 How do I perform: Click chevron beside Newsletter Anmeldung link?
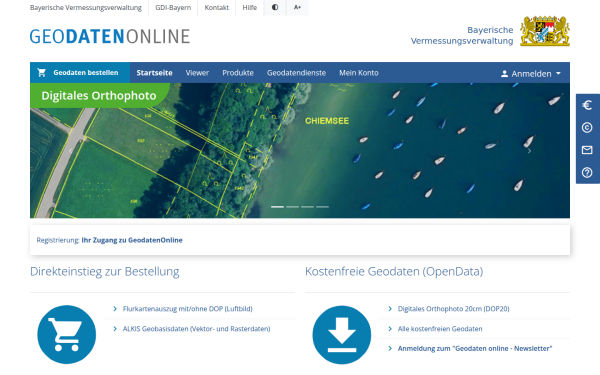click(390, 348)
